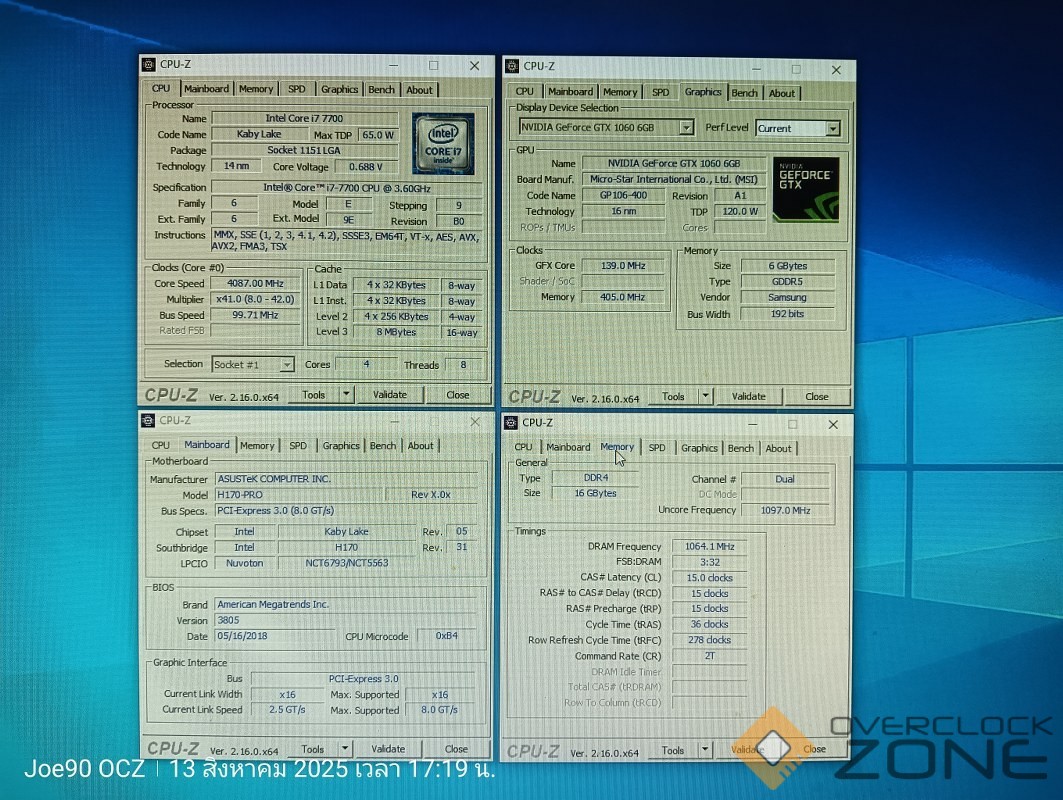The height and width of the screenshot is (800, 1063).
Task: Expand the Perf Level dropdown
Action: (x=831, y=129)
